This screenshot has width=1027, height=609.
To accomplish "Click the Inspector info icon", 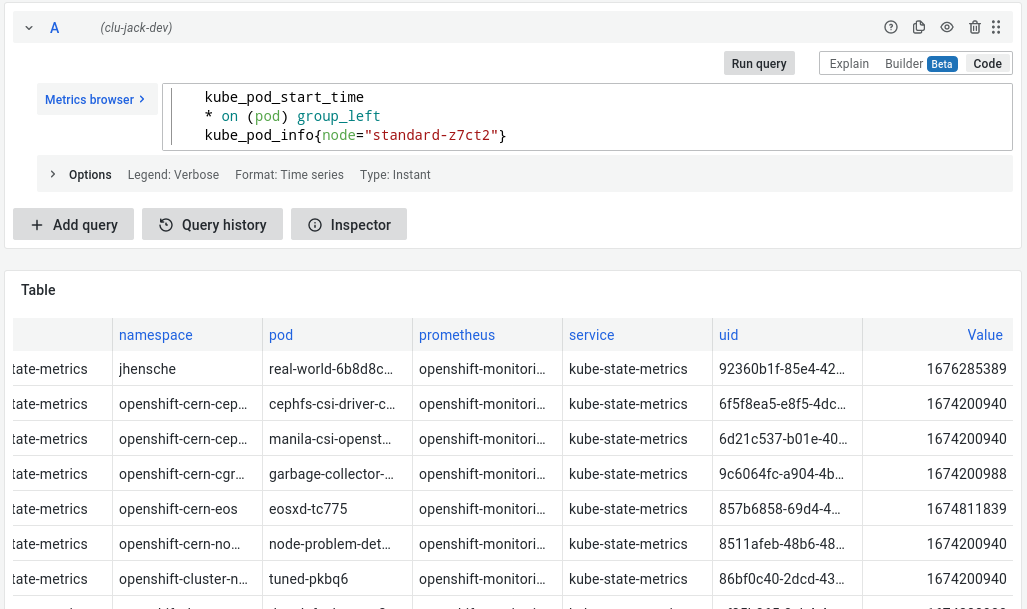I will (315, 225).
